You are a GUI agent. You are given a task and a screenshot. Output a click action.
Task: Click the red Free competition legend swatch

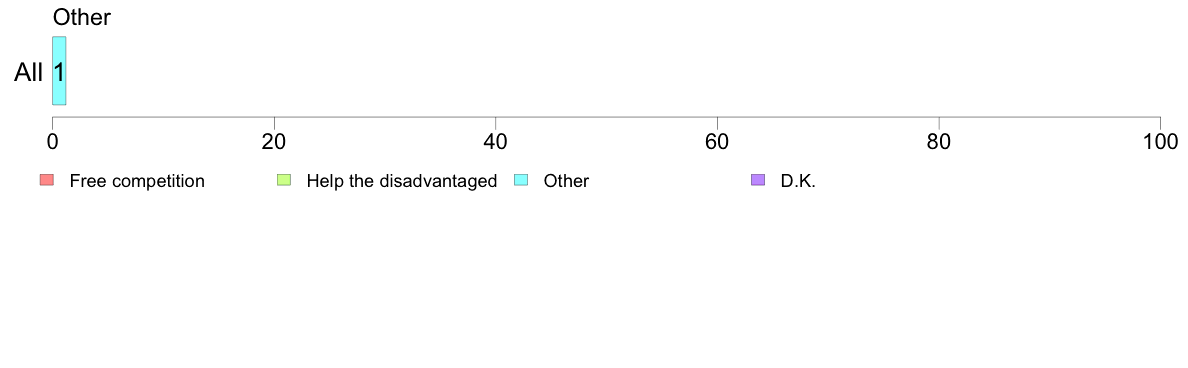(x=47, y=180)
